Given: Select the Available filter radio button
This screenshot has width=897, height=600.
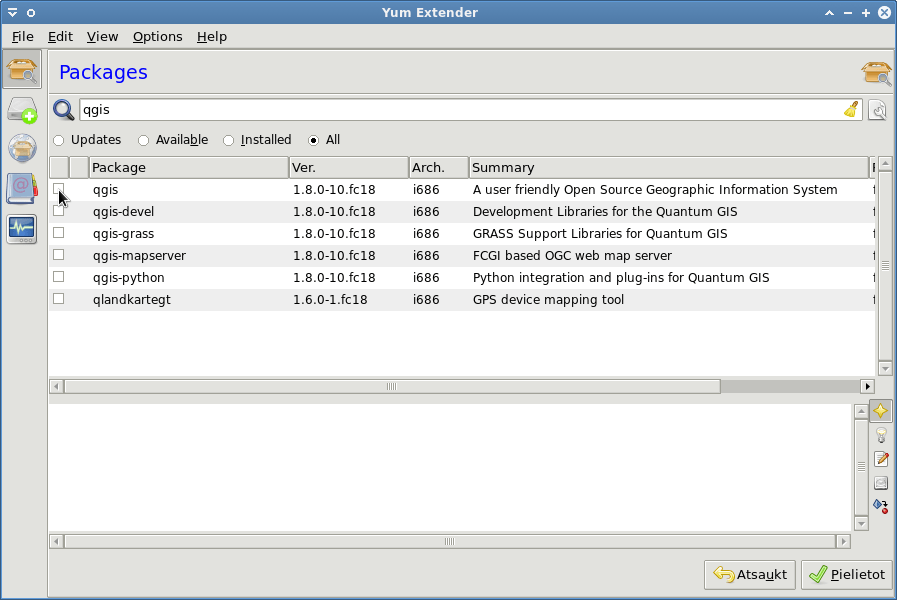Looking at the screenshot, I should tap(143, 140).
